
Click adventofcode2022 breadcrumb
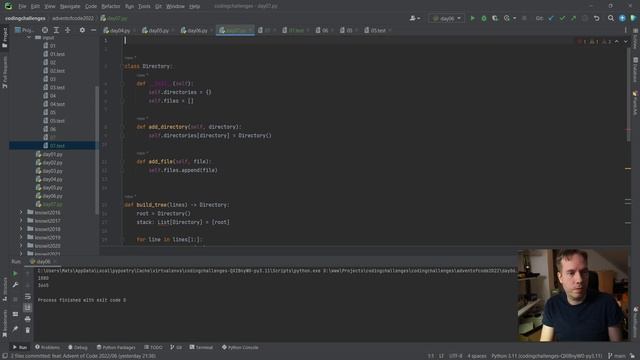pos(73,18)
